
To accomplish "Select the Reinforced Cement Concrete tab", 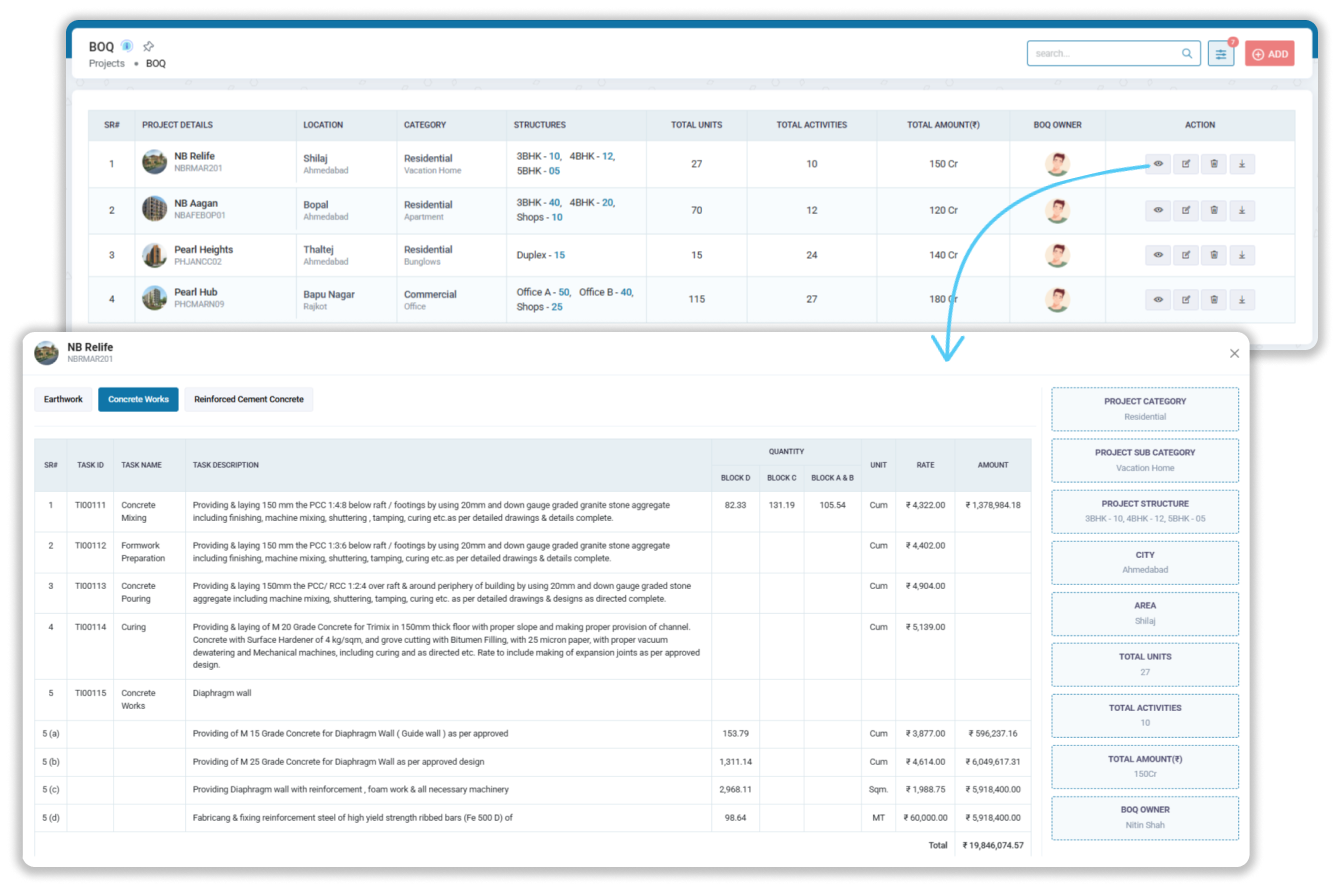I will tap(248, 399).
